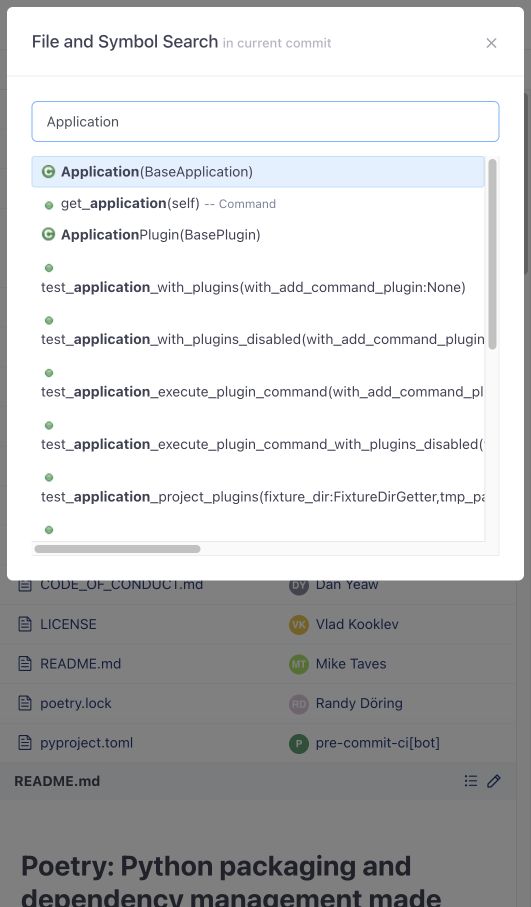The height and width of the screenshot is (907, 531).
Task: Click LICENSE file icon
Action: coord(25,624)
